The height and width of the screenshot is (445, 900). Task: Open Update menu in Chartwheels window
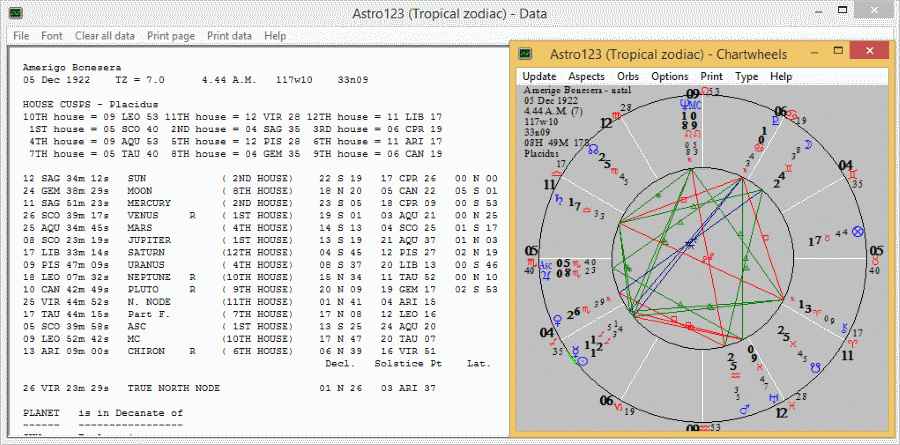coord(539,76)
